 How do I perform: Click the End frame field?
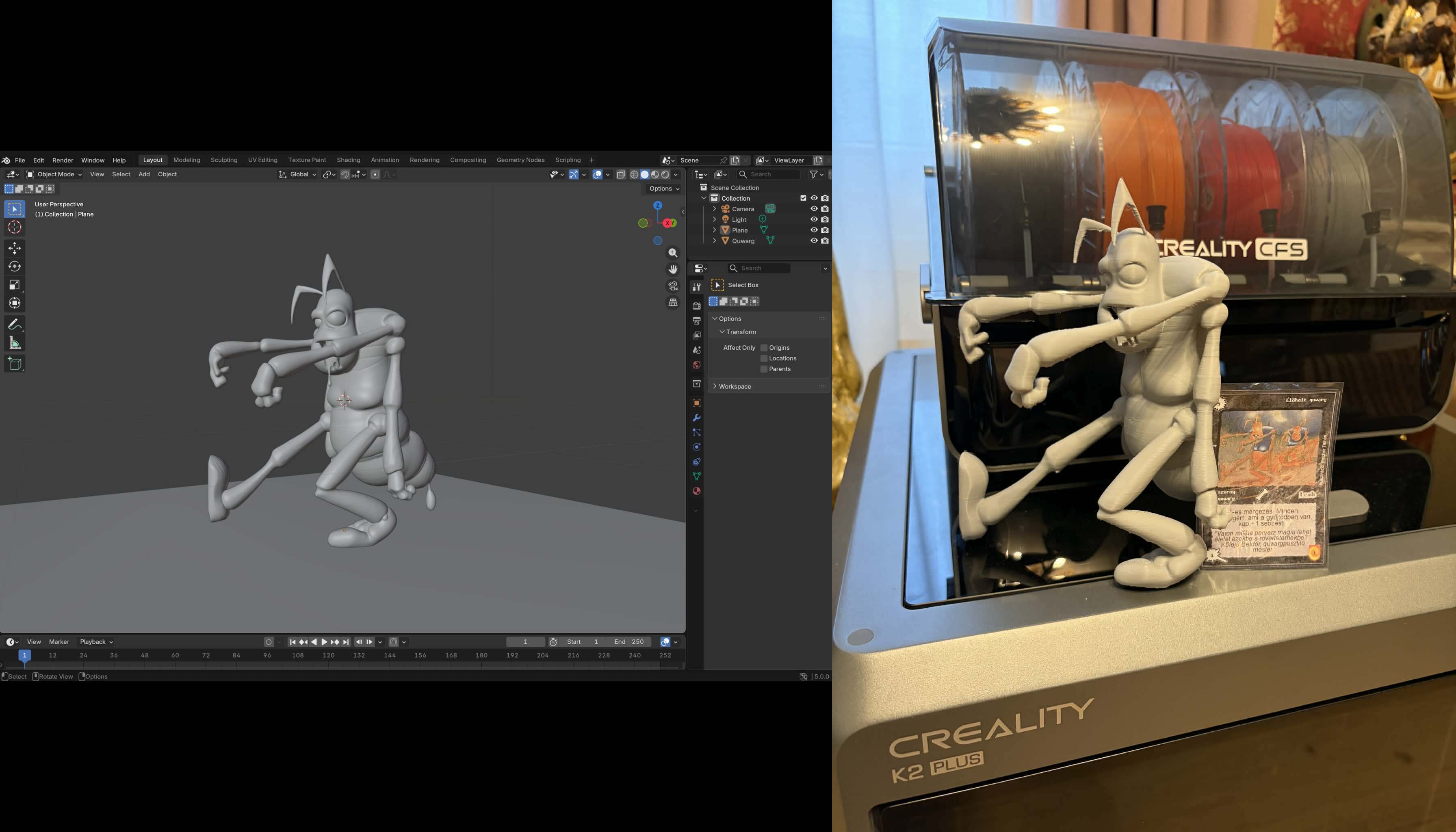click(628, 642)
